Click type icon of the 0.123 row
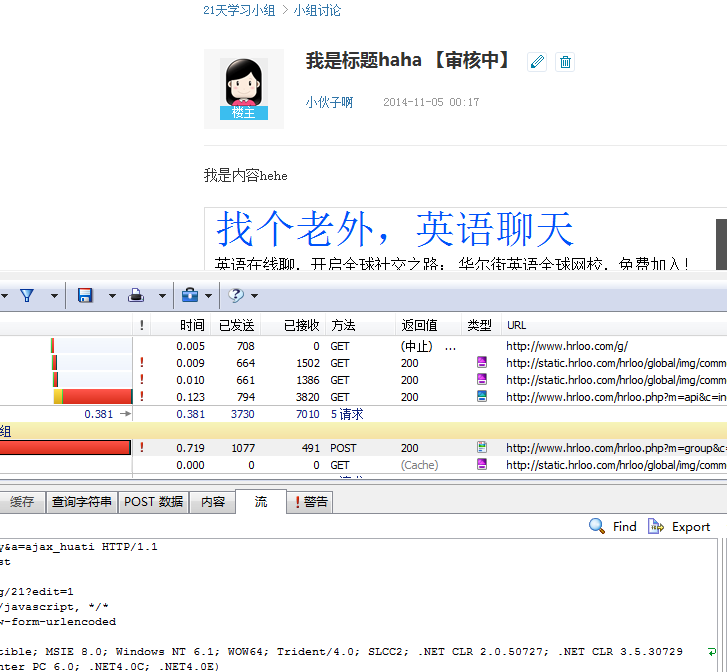 click(482, 396)
